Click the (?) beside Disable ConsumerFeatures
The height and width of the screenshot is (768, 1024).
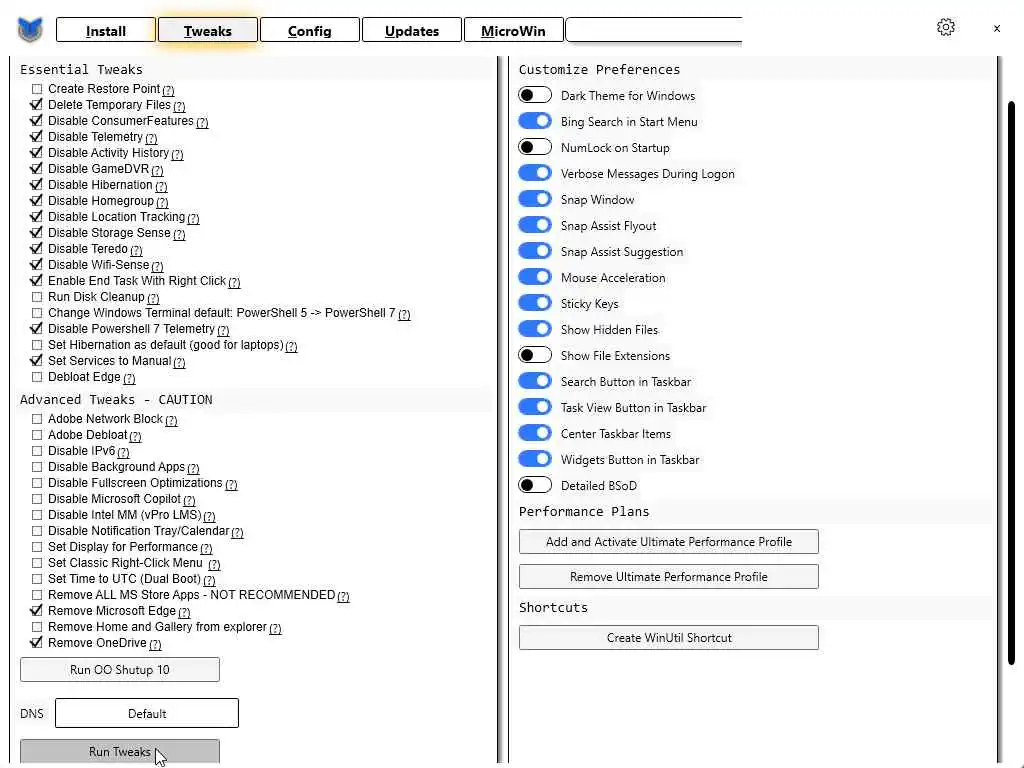[202, 122]
